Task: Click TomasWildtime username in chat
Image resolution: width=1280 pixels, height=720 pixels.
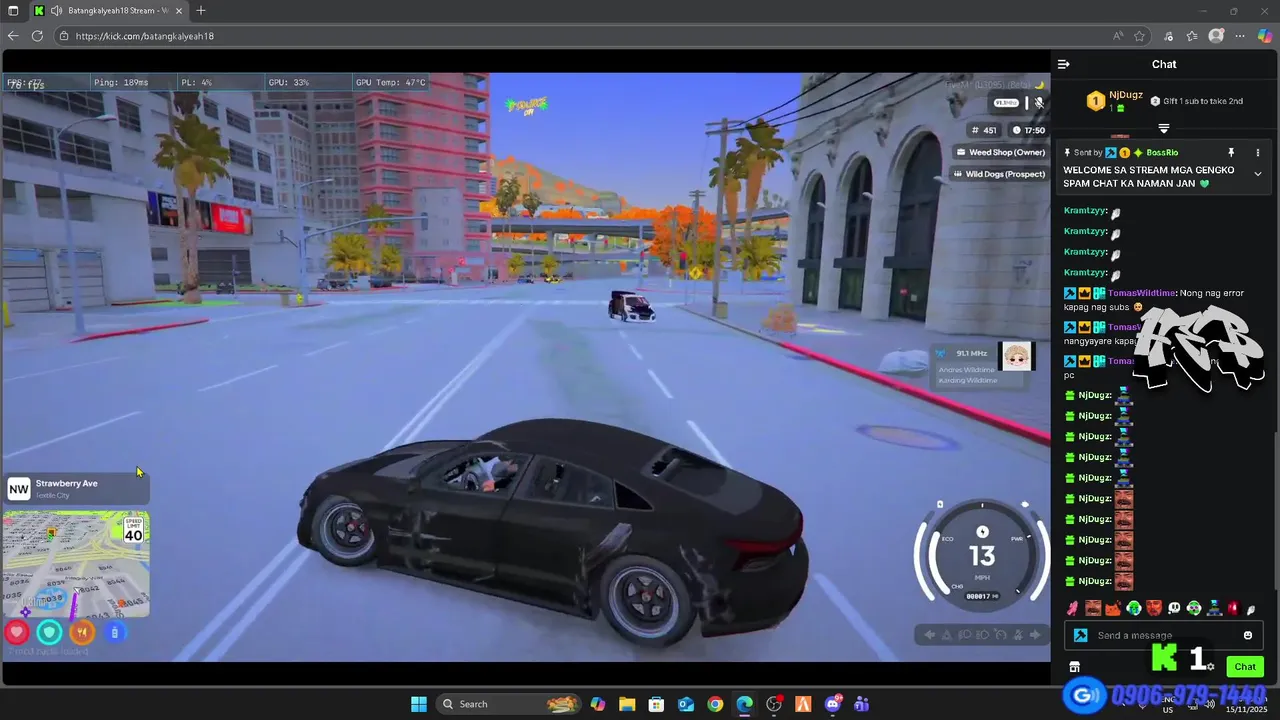Action: click(x=1142, y=293)
